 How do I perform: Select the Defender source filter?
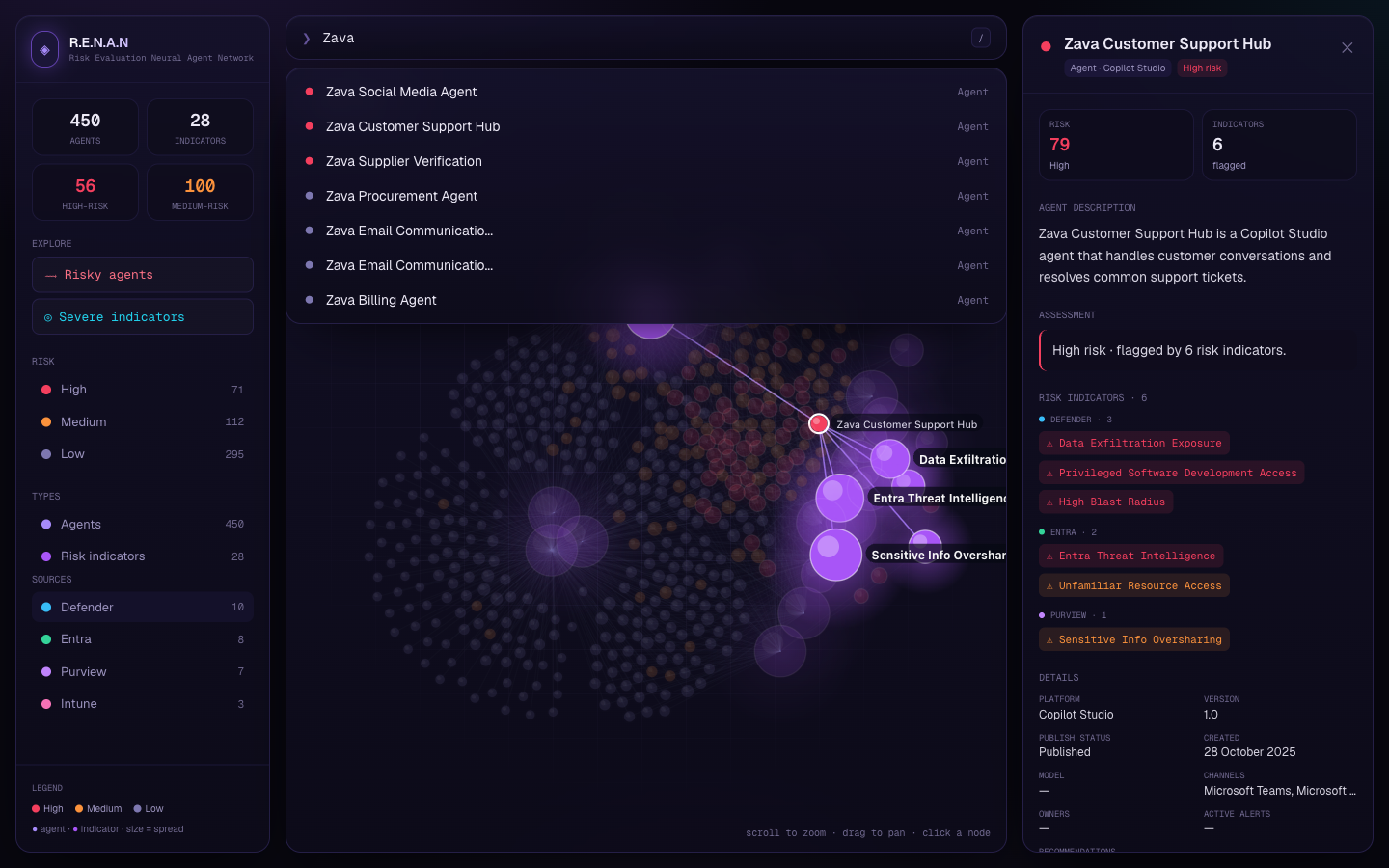tap(143, 608)
